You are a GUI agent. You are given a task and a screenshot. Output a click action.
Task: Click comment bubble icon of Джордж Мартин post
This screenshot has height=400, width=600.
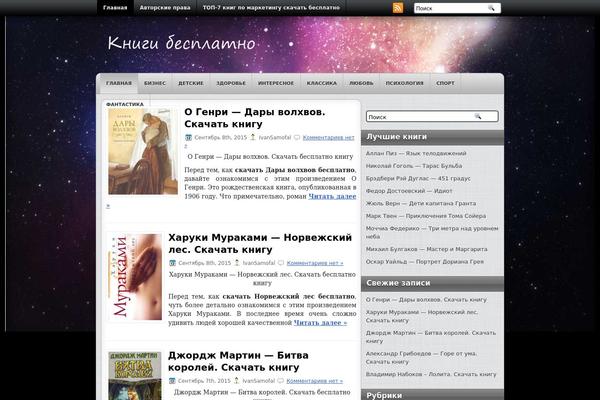(280, 381)
